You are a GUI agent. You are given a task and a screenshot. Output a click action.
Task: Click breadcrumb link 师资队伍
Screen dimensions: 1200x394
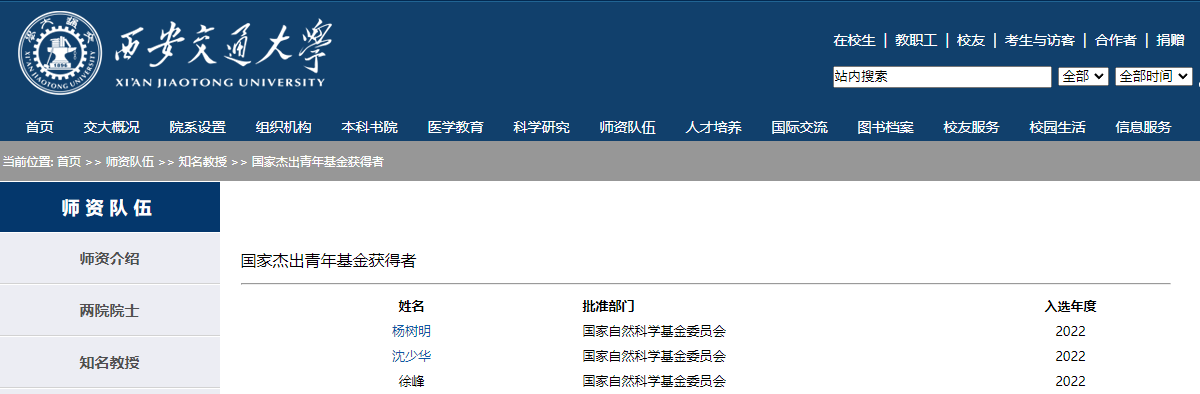[x=130, y=161]
